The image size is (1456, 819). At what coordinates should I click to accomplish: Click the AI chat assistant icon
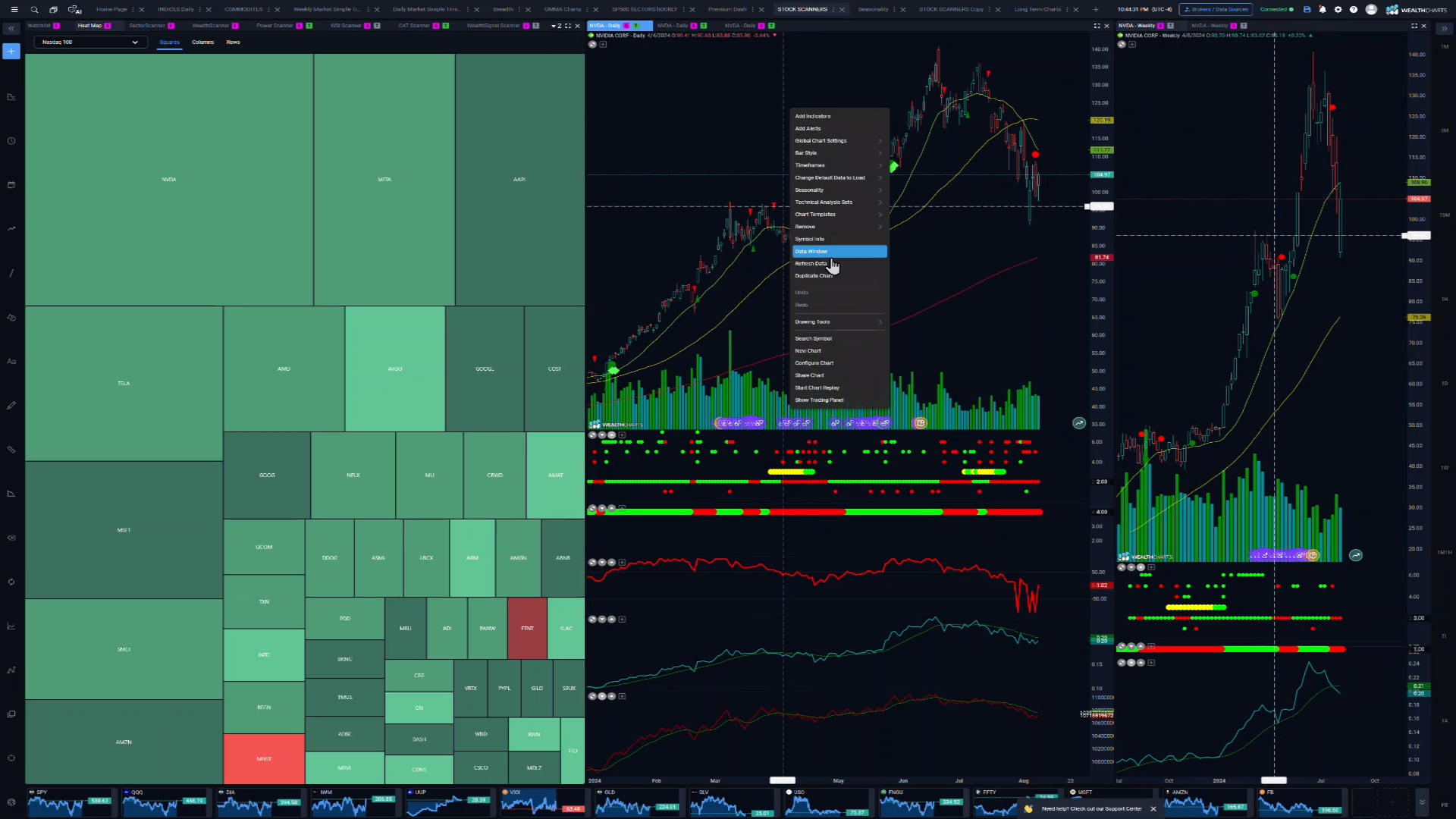74,9
